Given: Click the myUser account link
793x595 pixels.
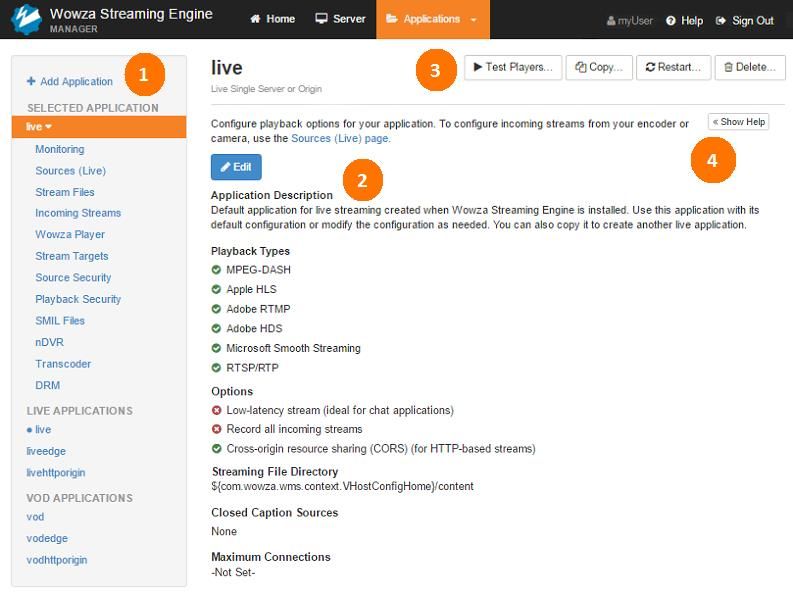Looking at the screenshot, I should click(x=630, y=21).
